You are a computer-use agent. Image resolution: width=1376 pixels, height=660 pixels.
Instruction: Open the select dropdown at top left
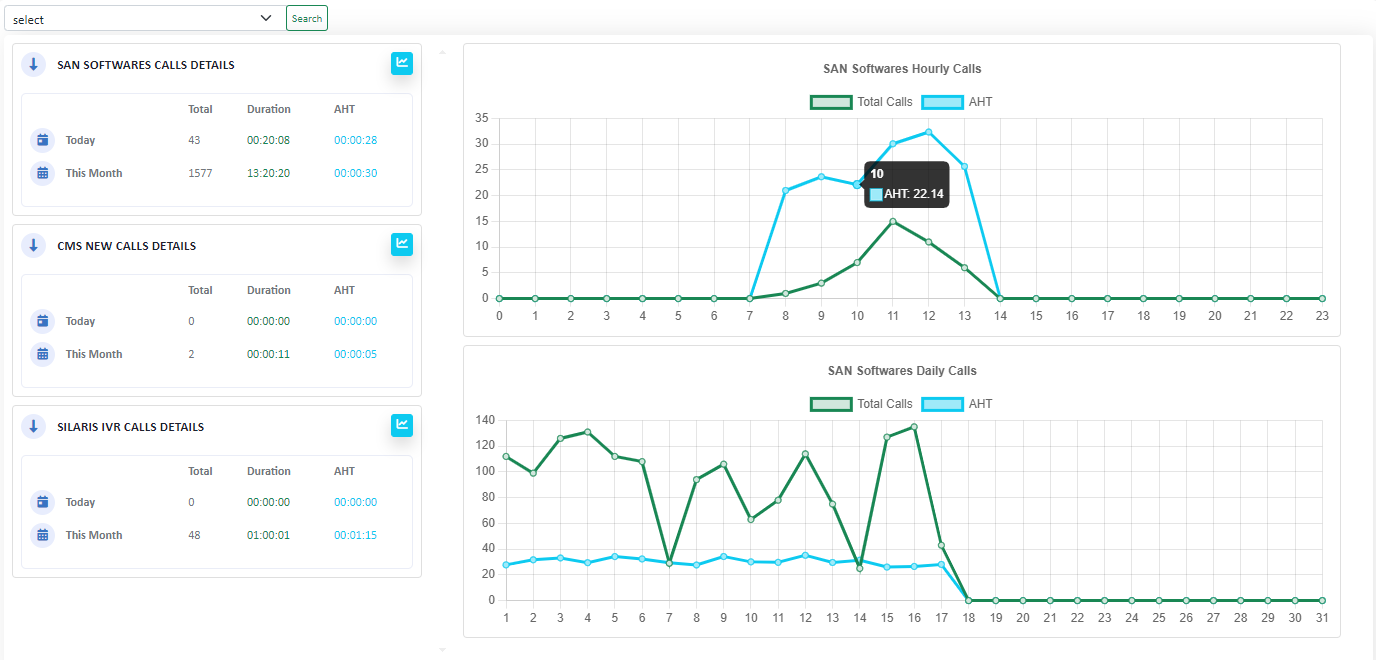coord(144,17)
